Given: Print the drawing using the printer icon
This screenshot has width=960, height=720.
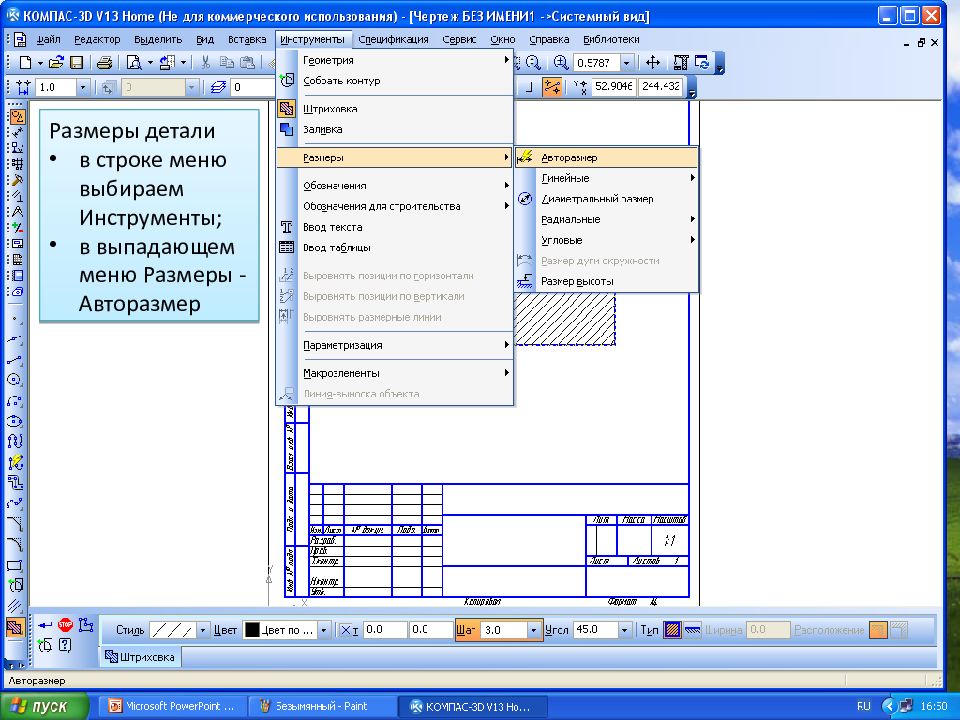Looking at the screenshot, I should click(105, 62).
